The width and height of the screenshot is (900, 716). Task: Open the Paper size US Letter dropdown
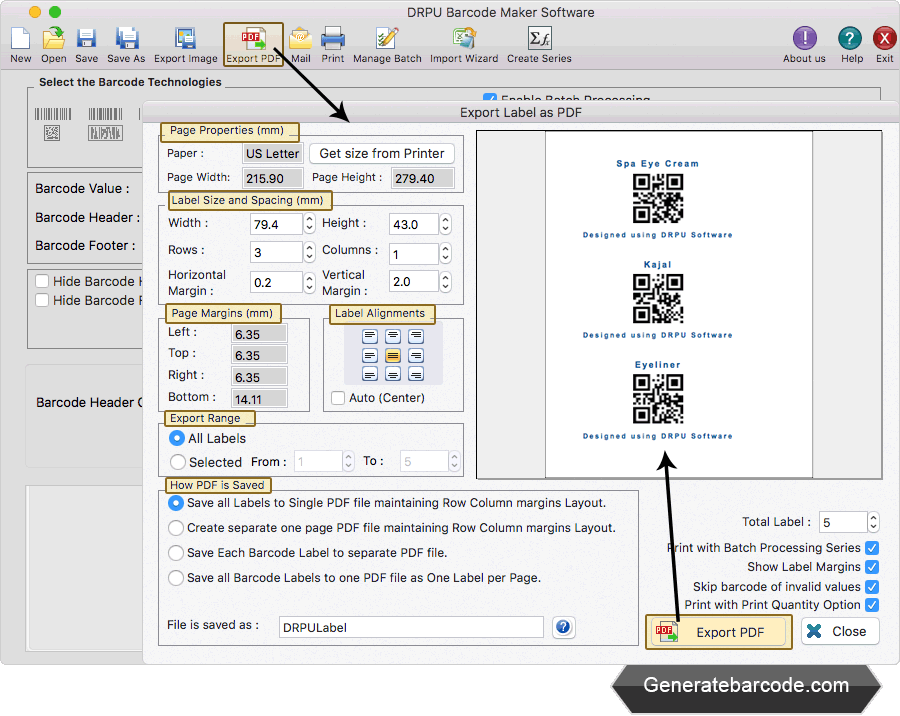point(273,153)
